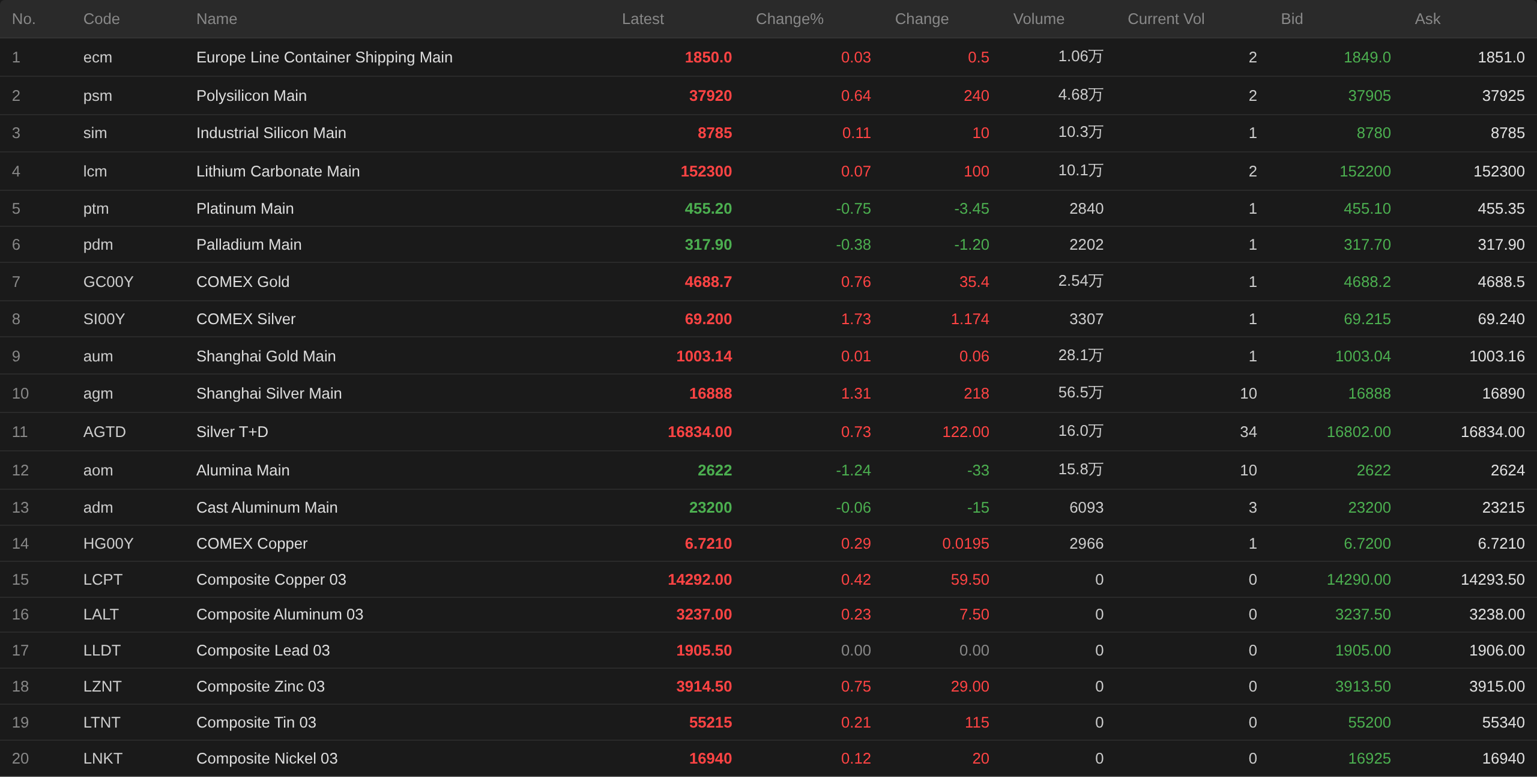Click the Silver T+D row name

232,432
